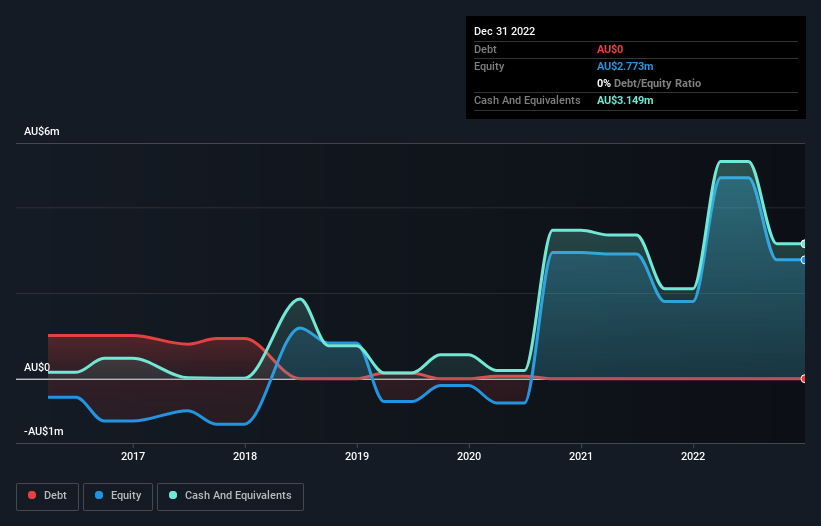This screenshot has width=821, height=526.
Task: Click the Debt value AU$0 in tooltip
Action: click(x=610, y=49)
